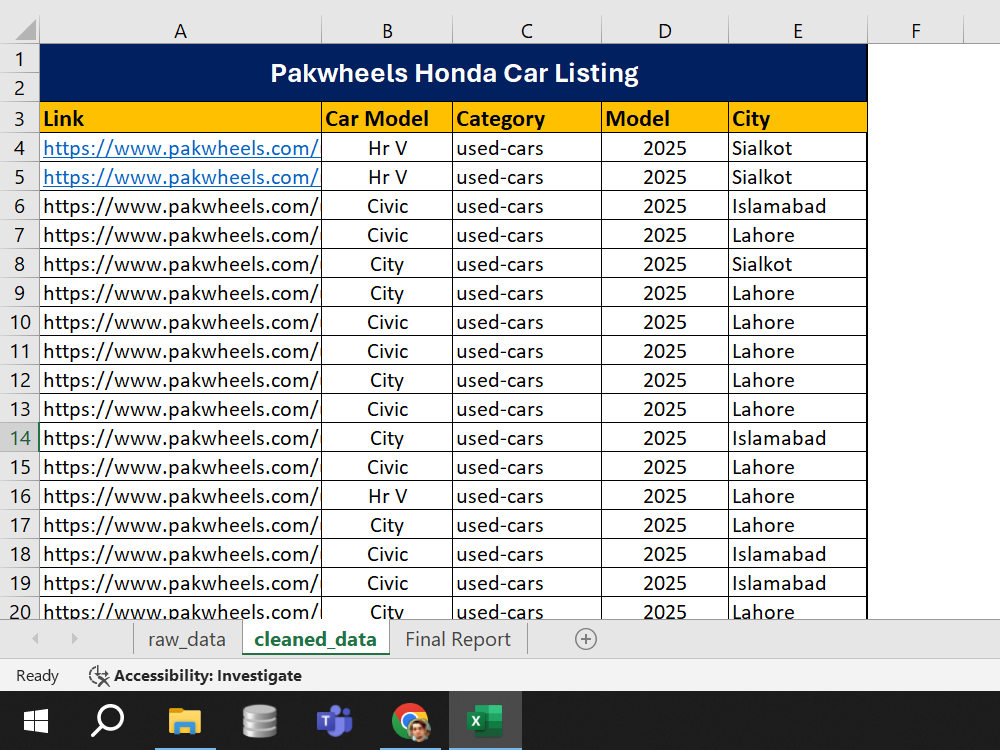Select the City header cell in row 3

click(798, 118)
